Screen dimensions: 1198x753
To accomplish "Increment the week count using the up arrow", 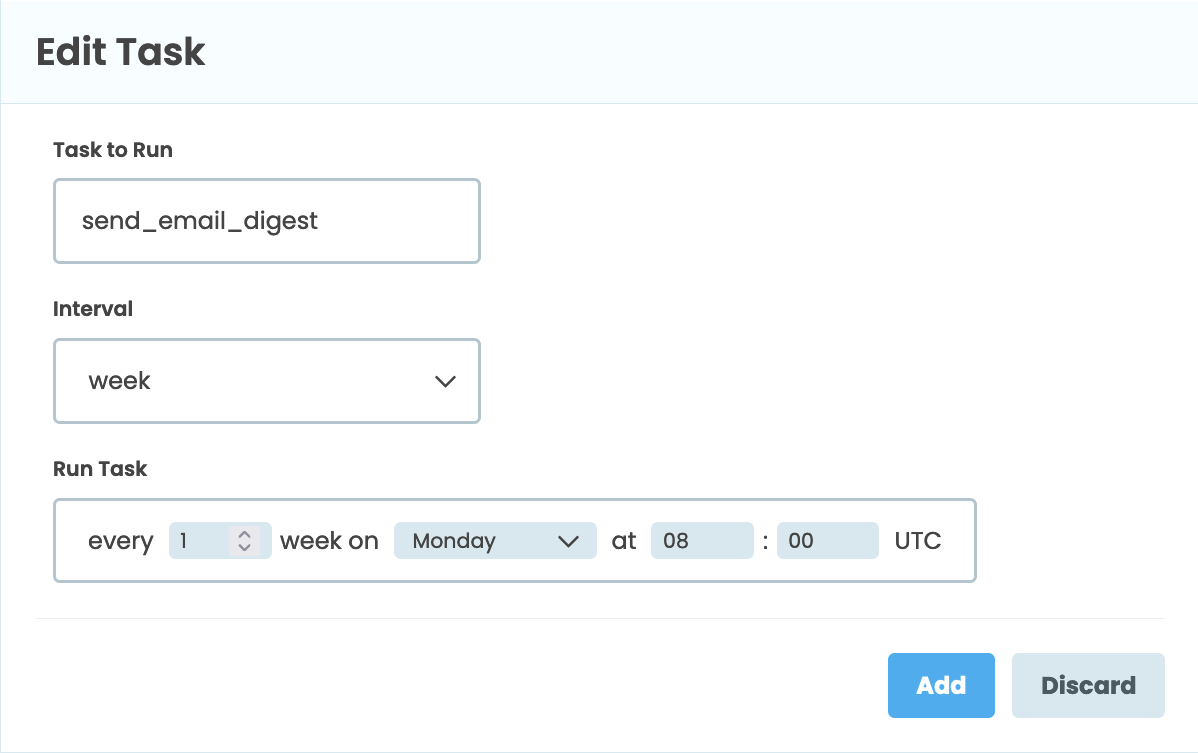I will pos(243,534).
